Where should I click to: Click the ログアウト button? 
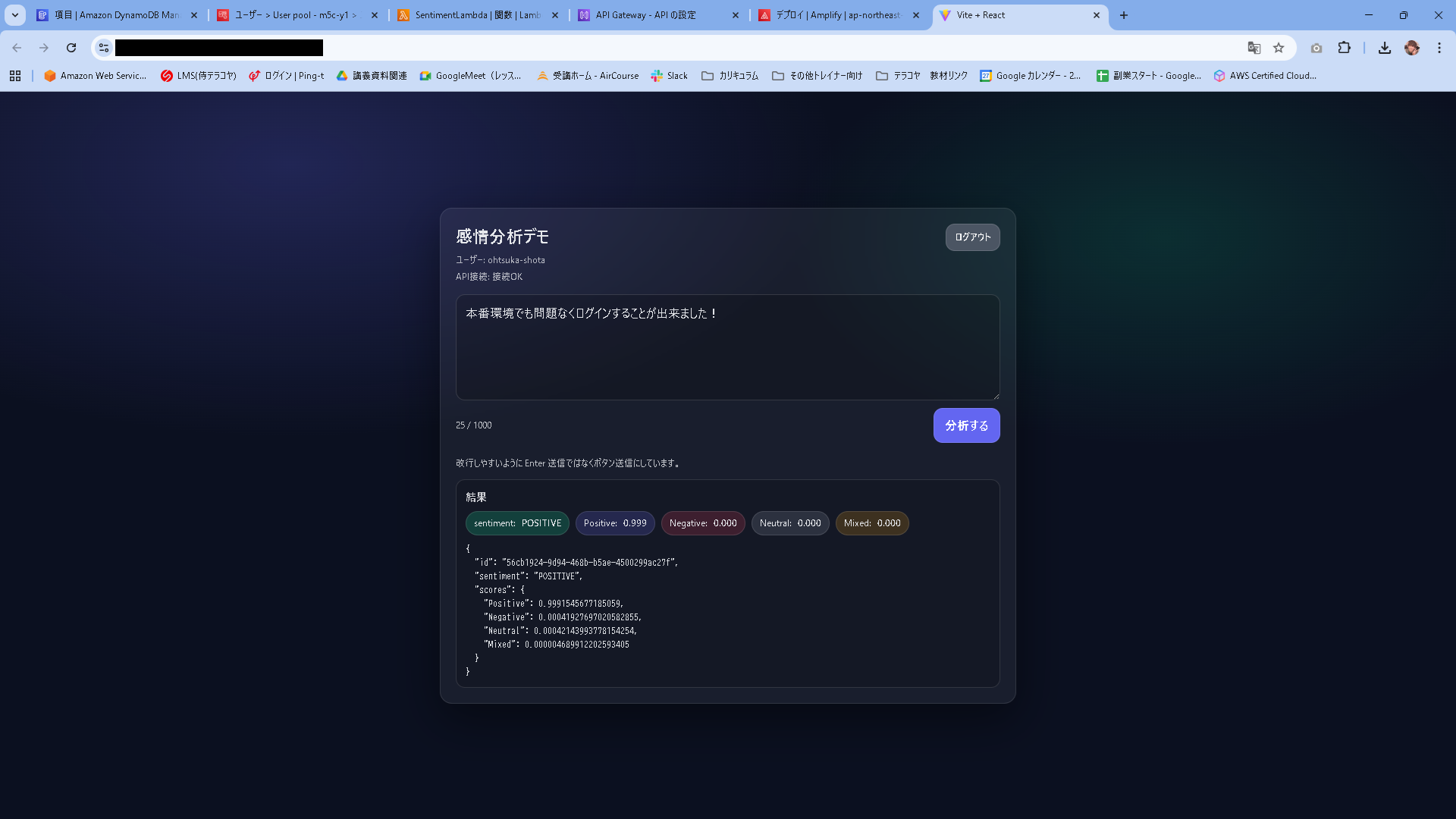972,237
